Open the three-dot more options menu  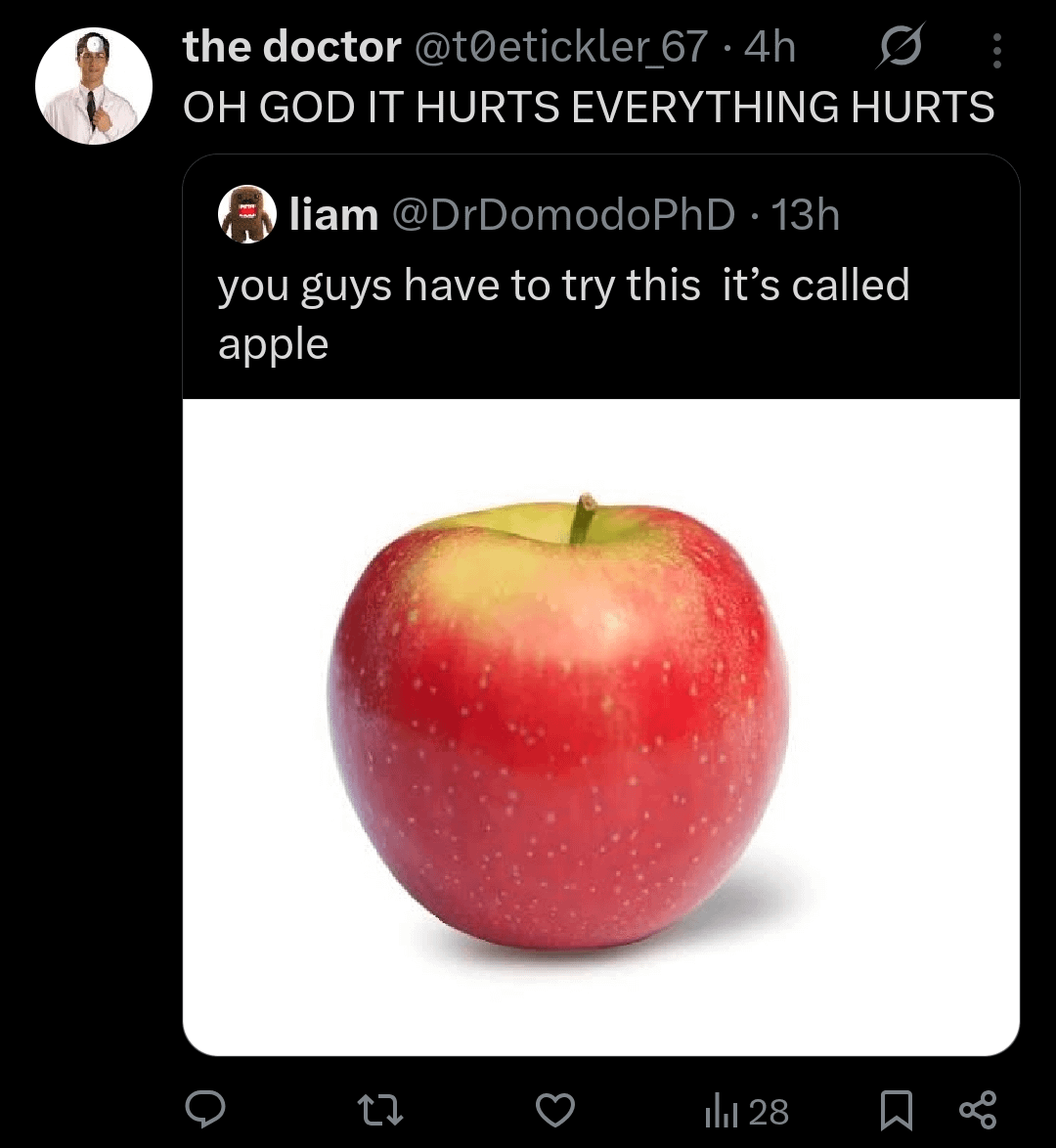click(996, 50)
